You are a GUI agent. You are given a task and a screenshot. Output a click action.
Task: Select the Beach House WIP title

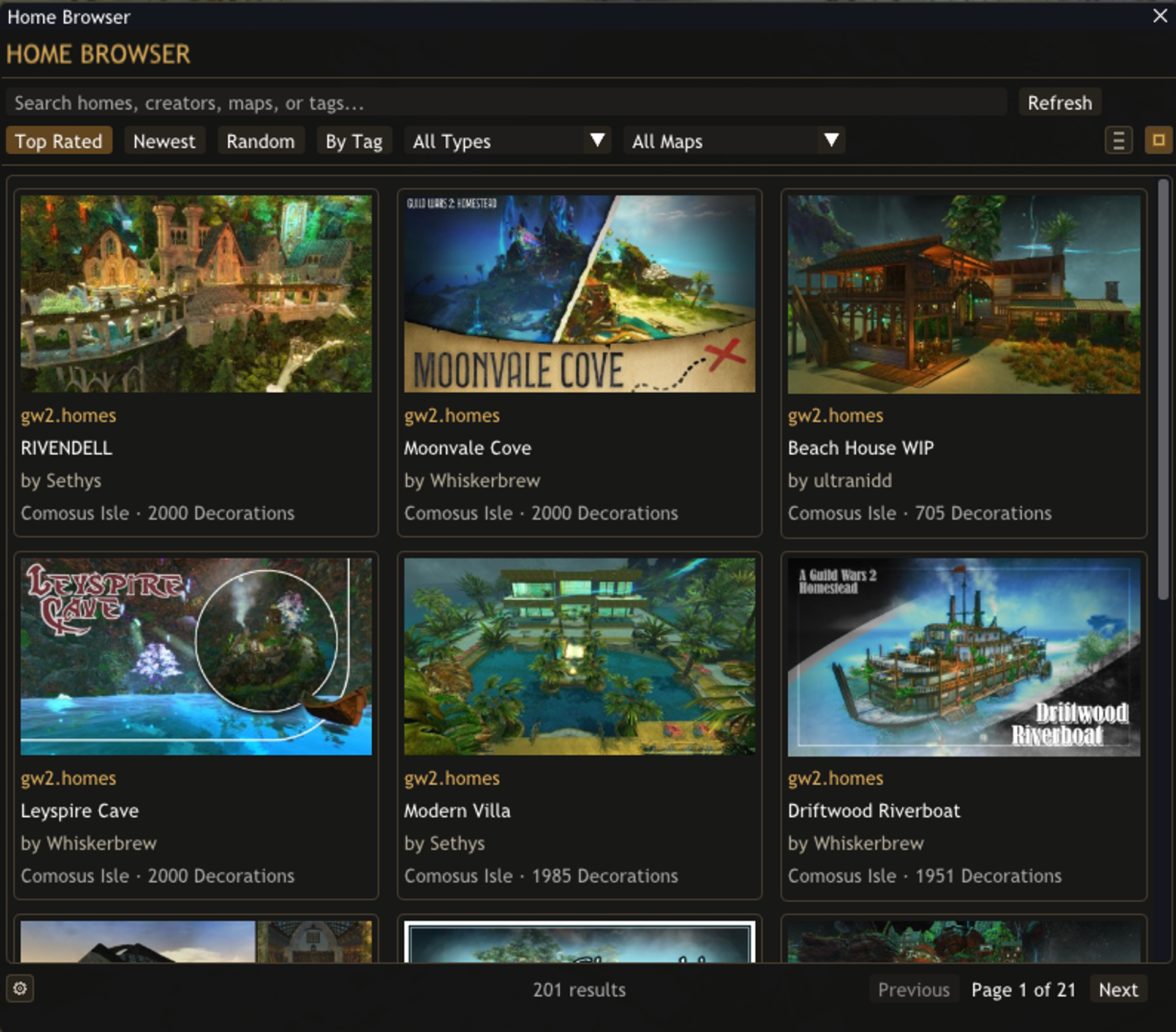861,448
